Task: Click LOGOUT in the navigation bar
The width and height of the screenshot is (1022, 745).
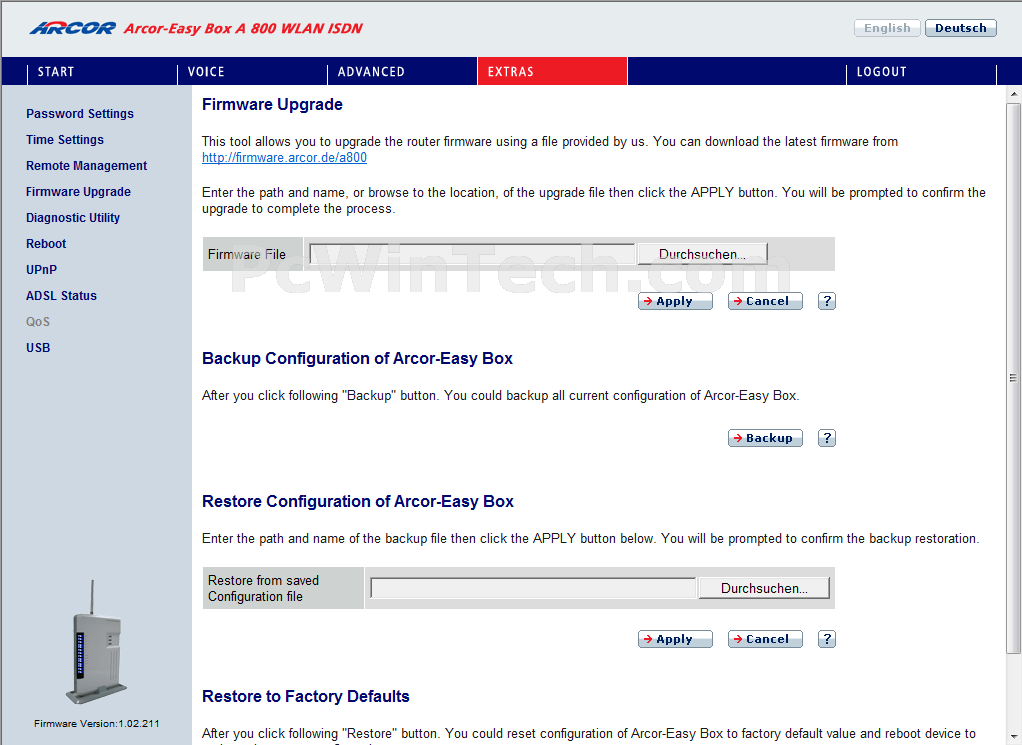Action: click(881, 72)
